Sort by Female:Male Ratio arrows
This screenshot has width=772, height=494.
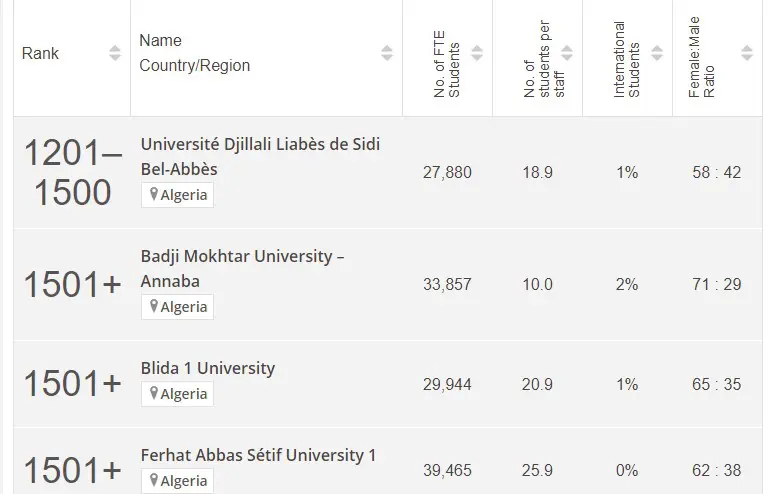(747, 53)
